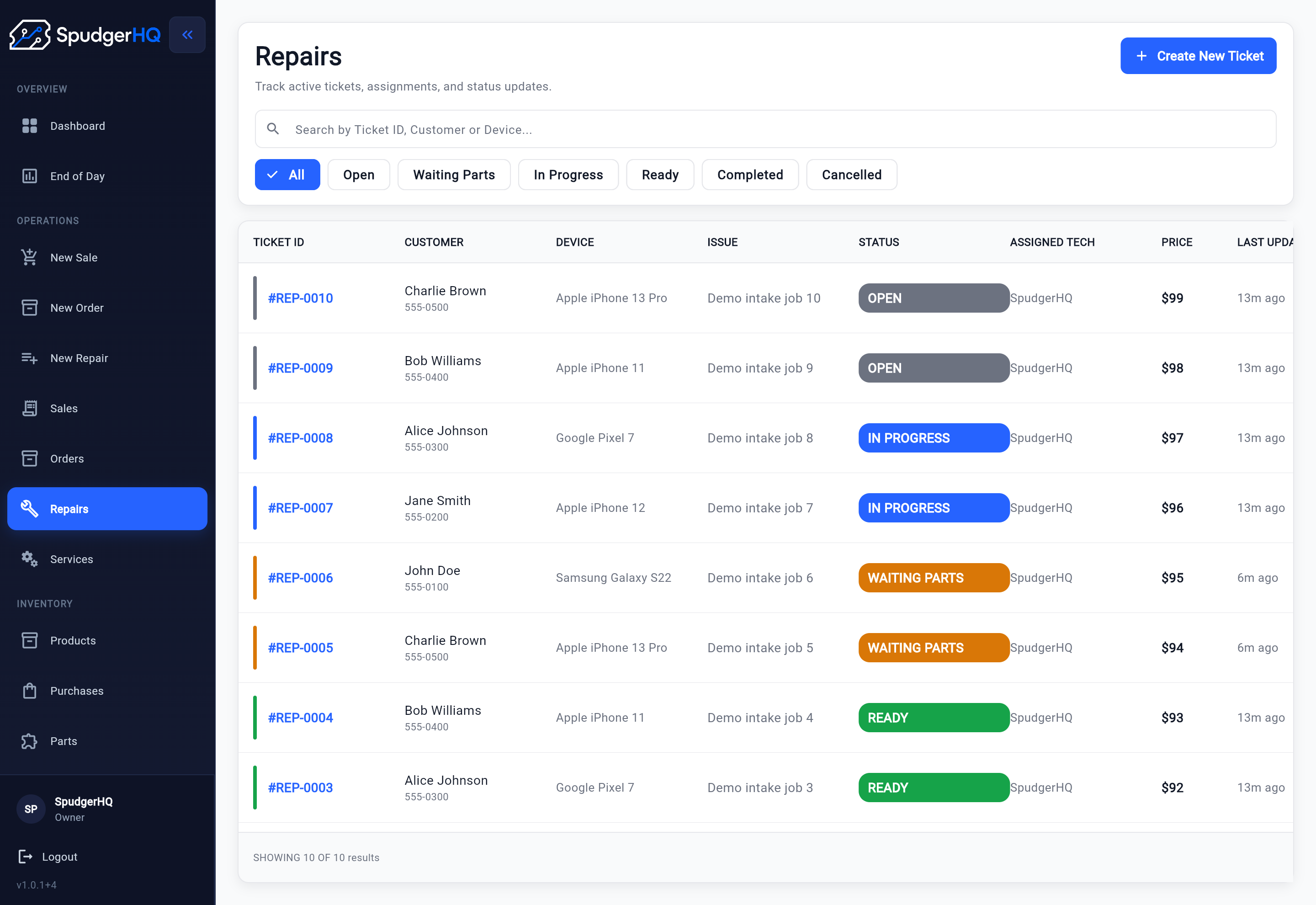Filter repairs by Open status
This screenshot has width=1316, height=905.
click(359, 175)
